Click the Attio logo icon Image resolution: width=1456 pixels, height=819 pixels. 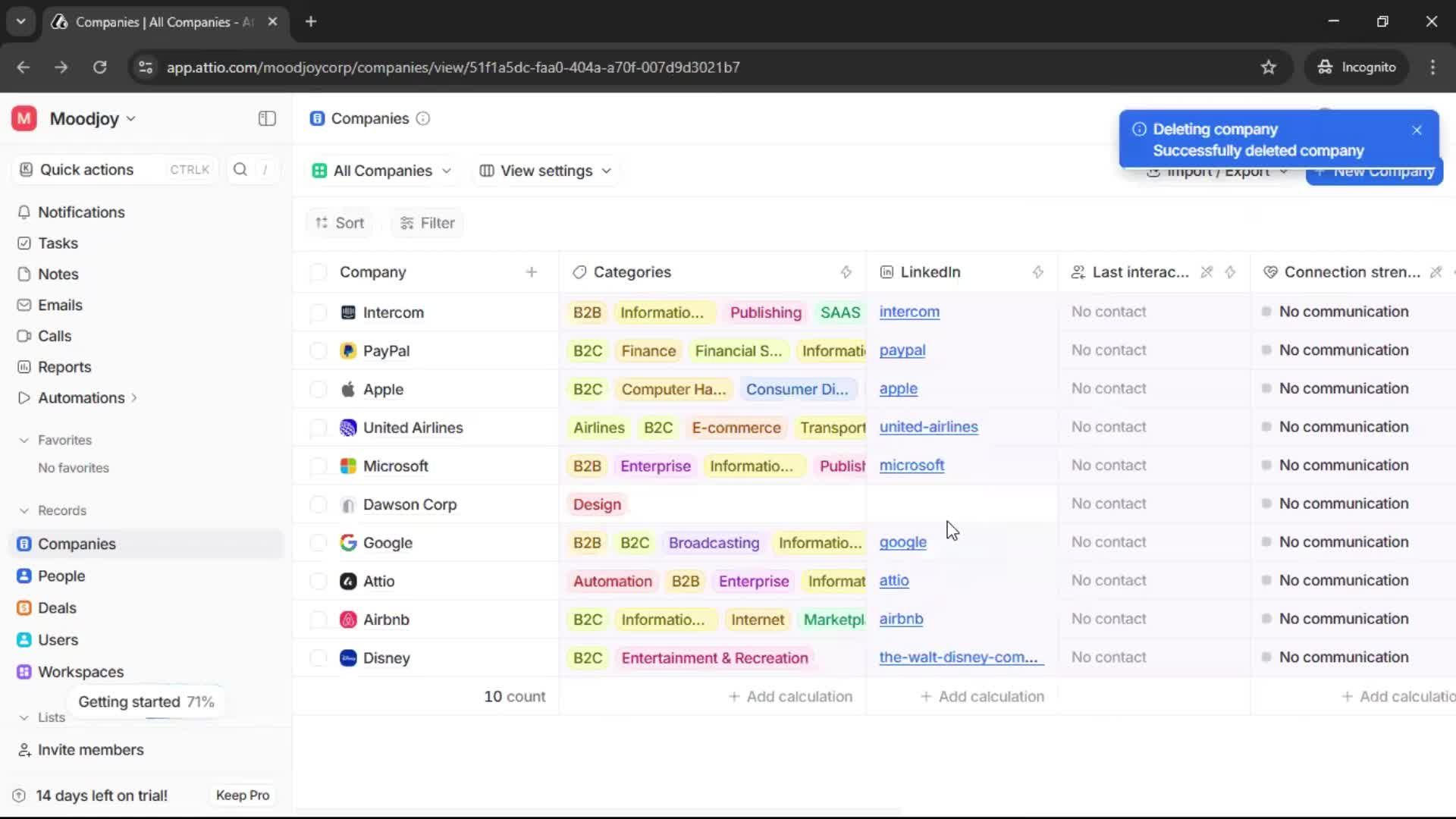[348, 582]
